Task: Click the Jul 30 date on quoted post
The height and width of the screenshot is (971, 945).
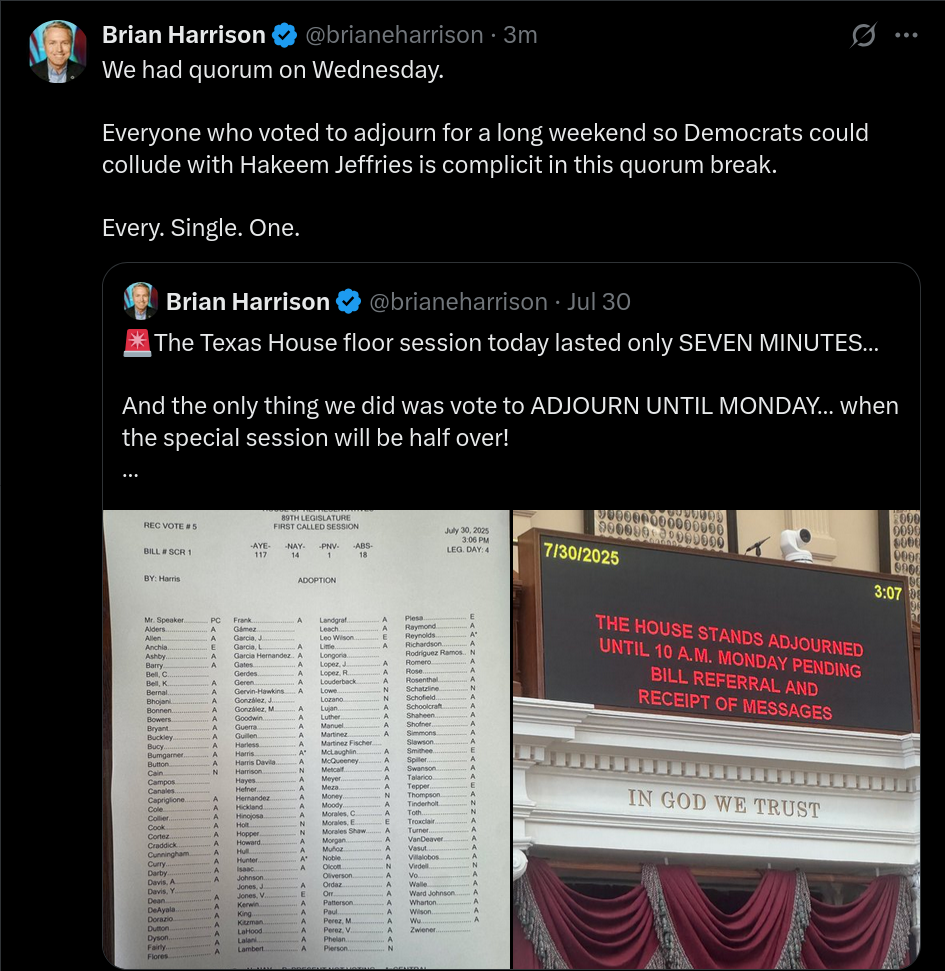Action: (599, 302)
